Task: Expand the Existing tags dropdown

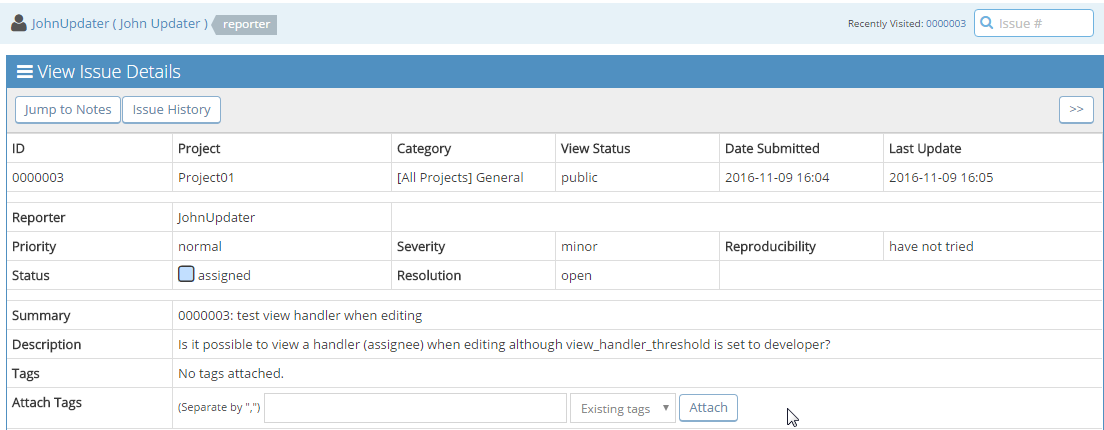Action: tap(622, 408)
